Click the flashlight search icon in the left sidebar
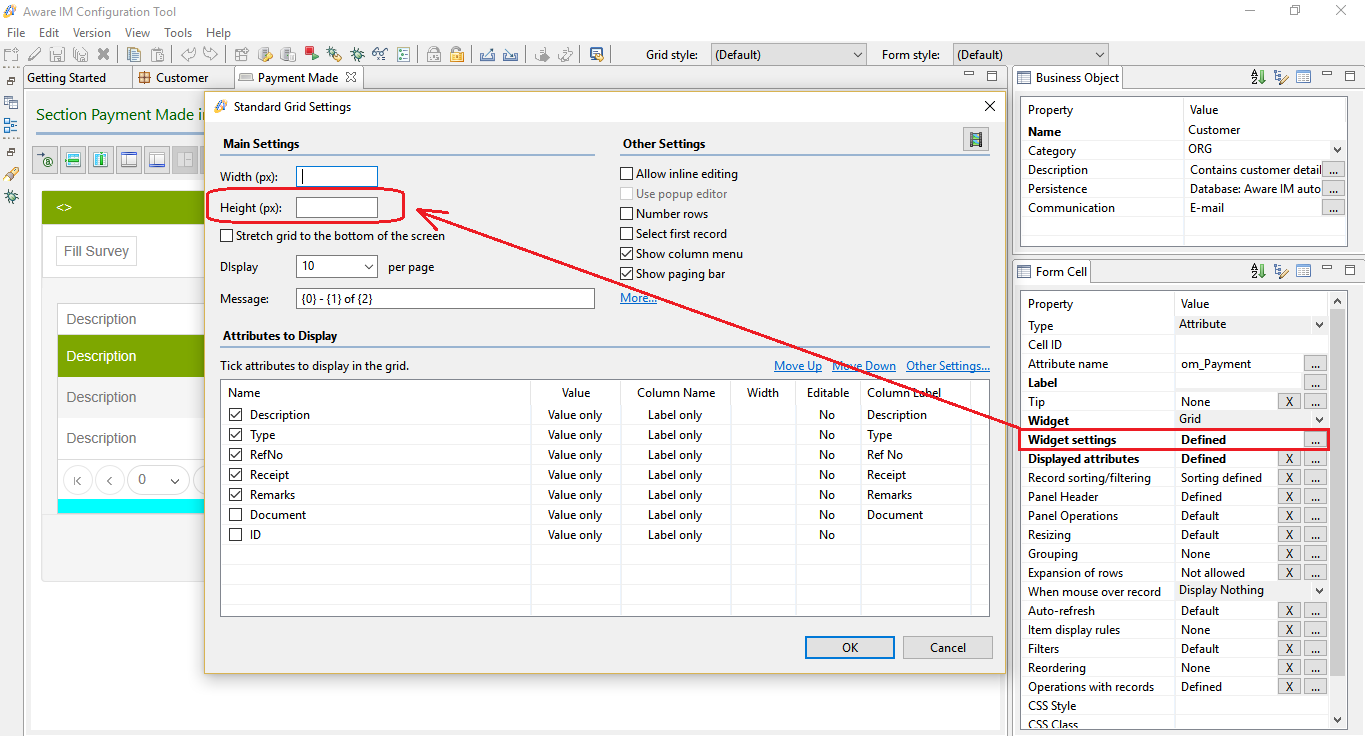This screenshot has height=736, width=1365. click(x=11, y=174)
